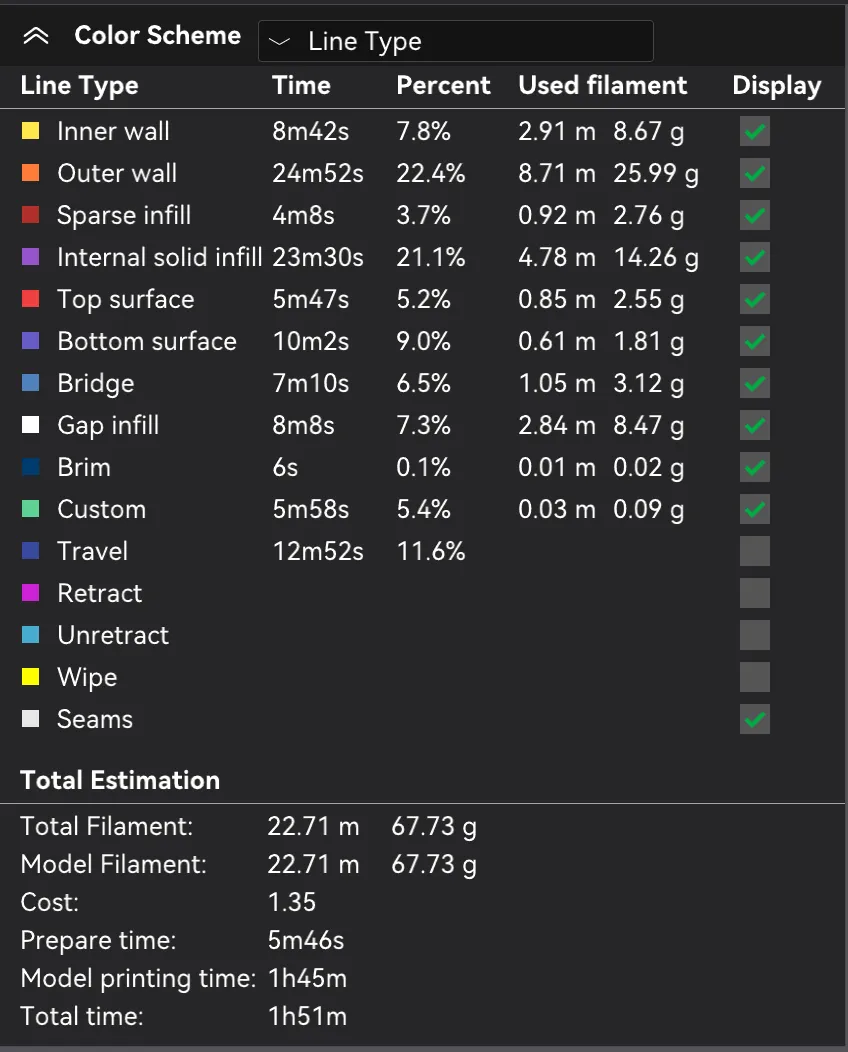Image resolution: width=848 pixels, height=1052 pixels.
Task: Click the Bottom surface label
Action: coord(146,341)
